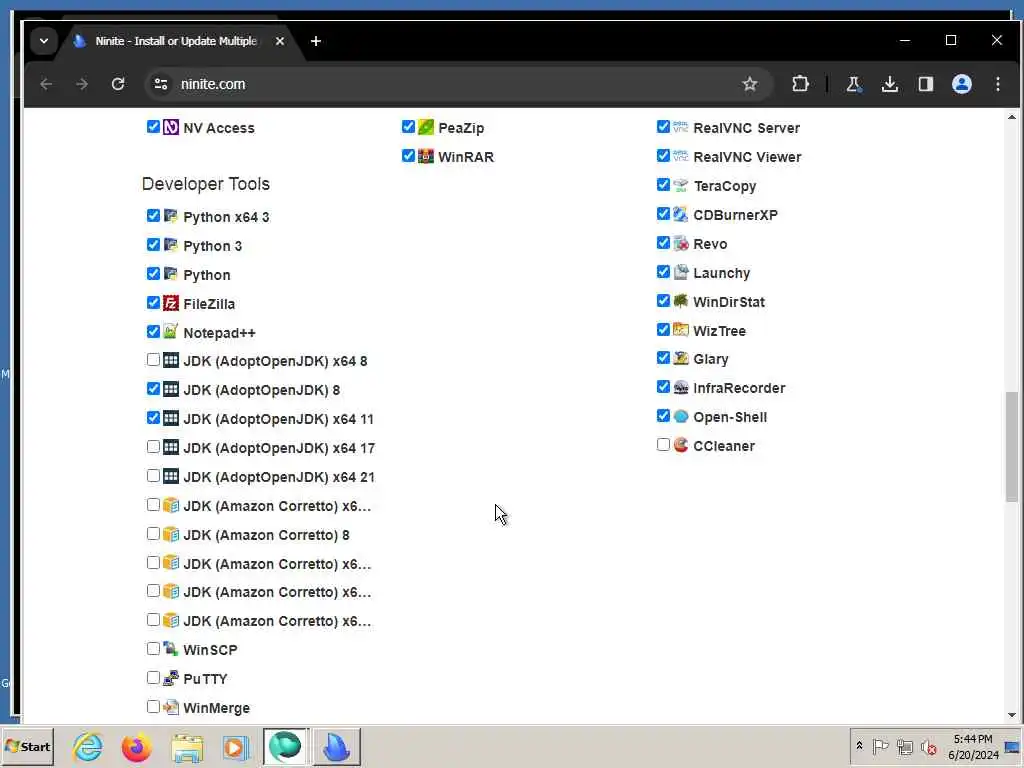Open the Windows Start menu

pyautogui.click(x=27, y=746)
